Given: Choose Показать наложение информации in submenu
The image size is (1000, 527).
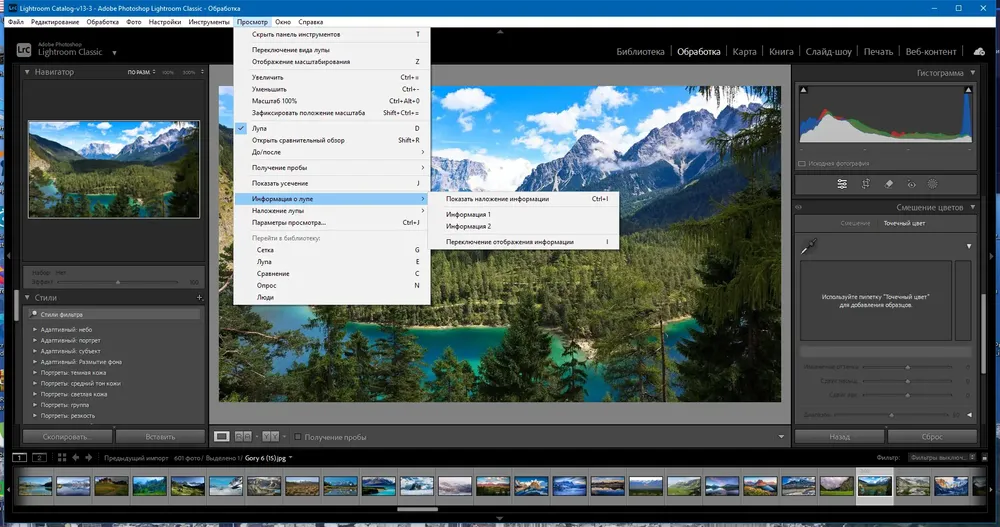Looking at the screenshot, I should pyautogui.click(x=497, y=199).
